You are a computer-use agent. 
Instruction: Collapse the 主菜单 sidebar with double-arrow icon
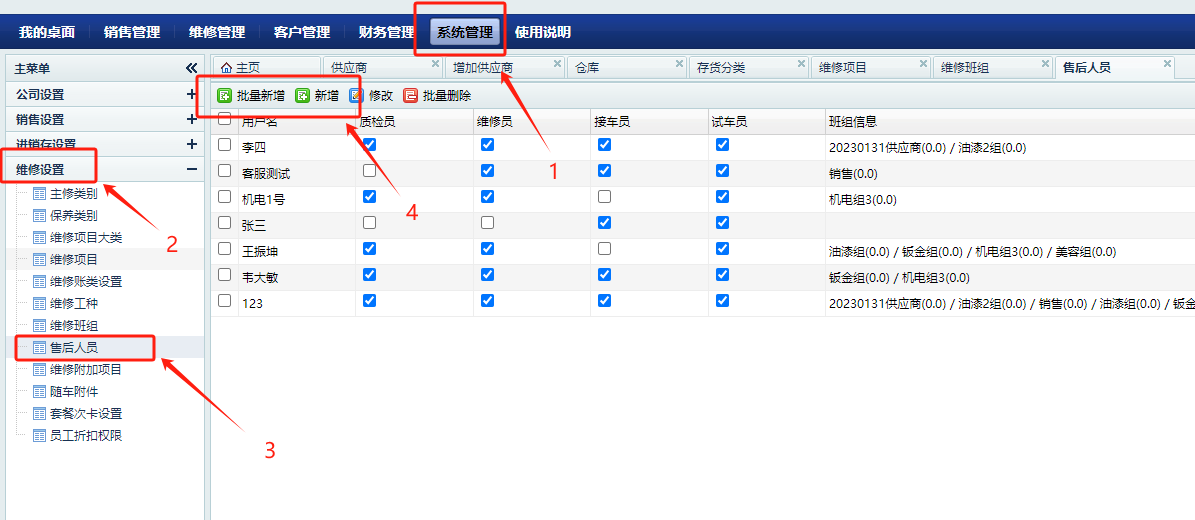click(192, 68)
